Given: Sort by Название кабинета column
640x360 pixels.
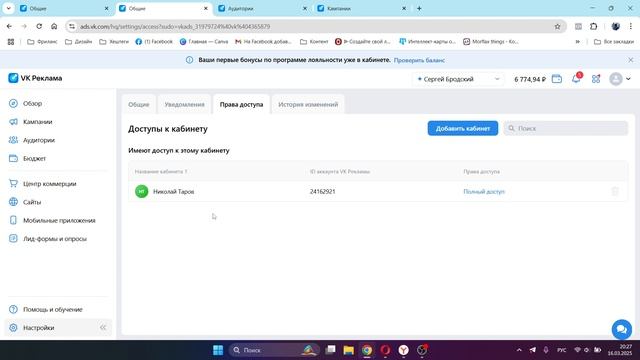Looking at the screenshot, I should click(161, 172).
